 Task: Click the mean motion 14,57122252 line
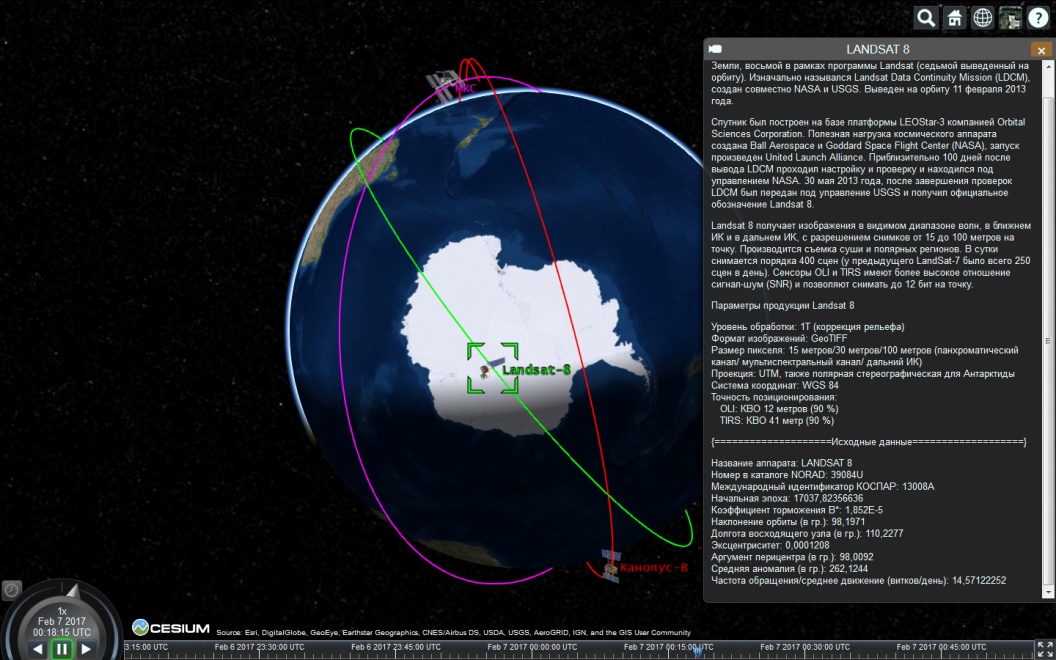click(x=859, y=580)
